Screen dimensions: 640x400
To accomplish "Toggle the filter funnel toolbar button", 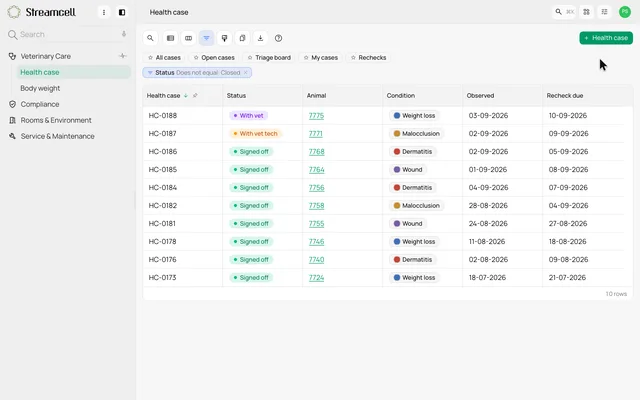I will pos(206,38).
